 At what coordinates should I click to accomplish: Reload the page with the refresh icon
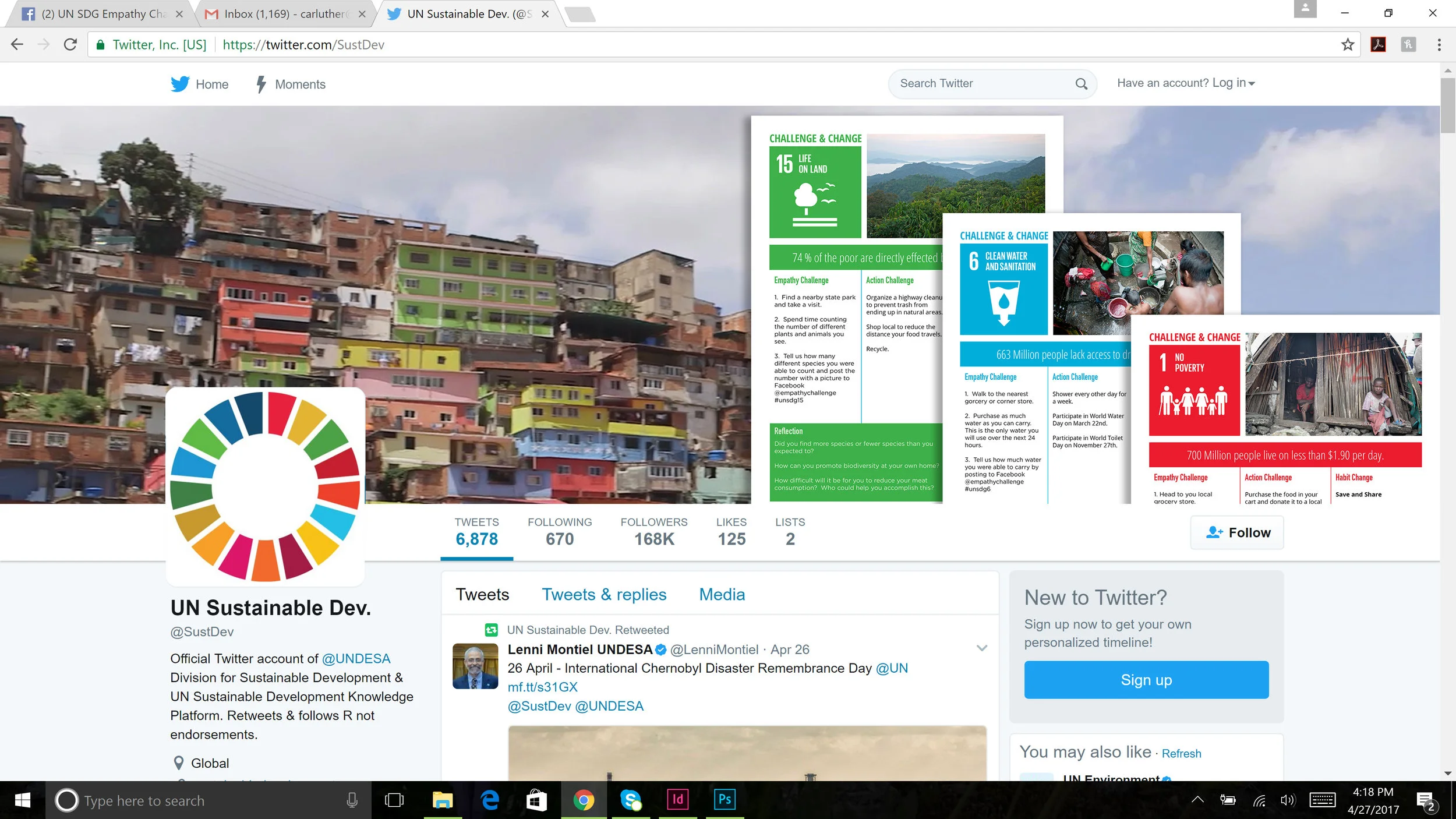click(70, 45)
